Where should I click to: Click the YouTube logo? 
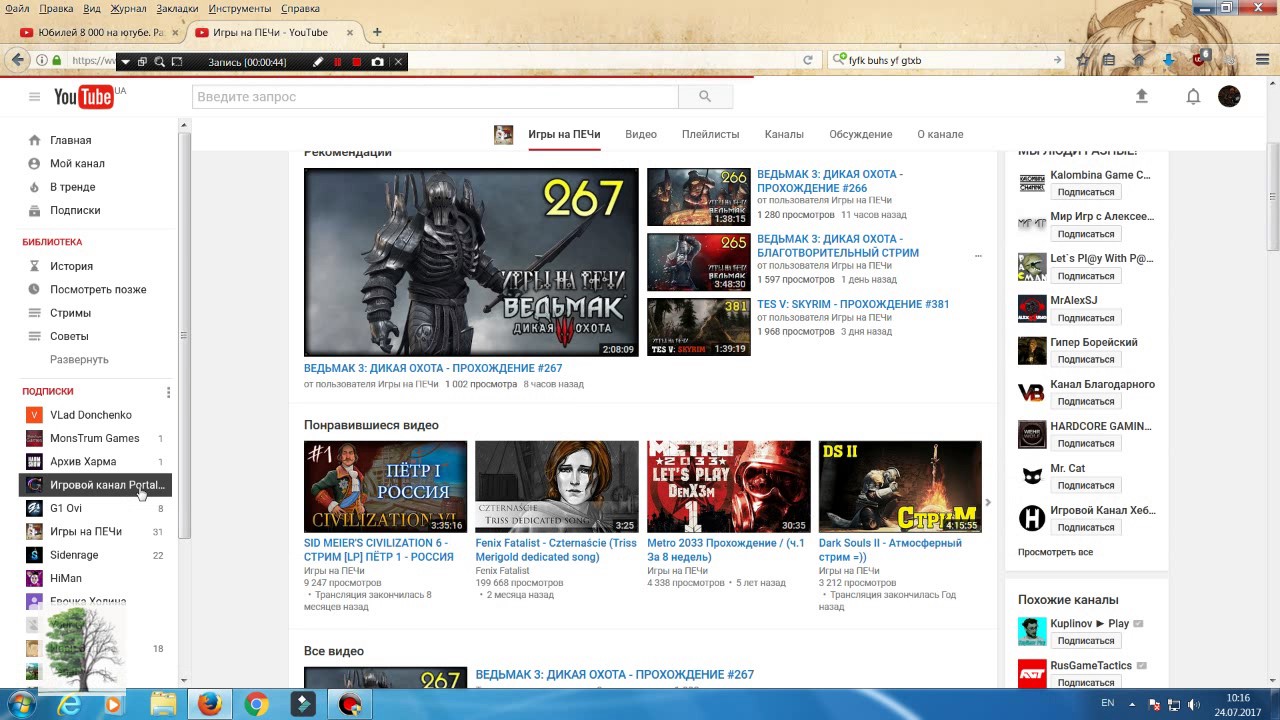(83, 97)
